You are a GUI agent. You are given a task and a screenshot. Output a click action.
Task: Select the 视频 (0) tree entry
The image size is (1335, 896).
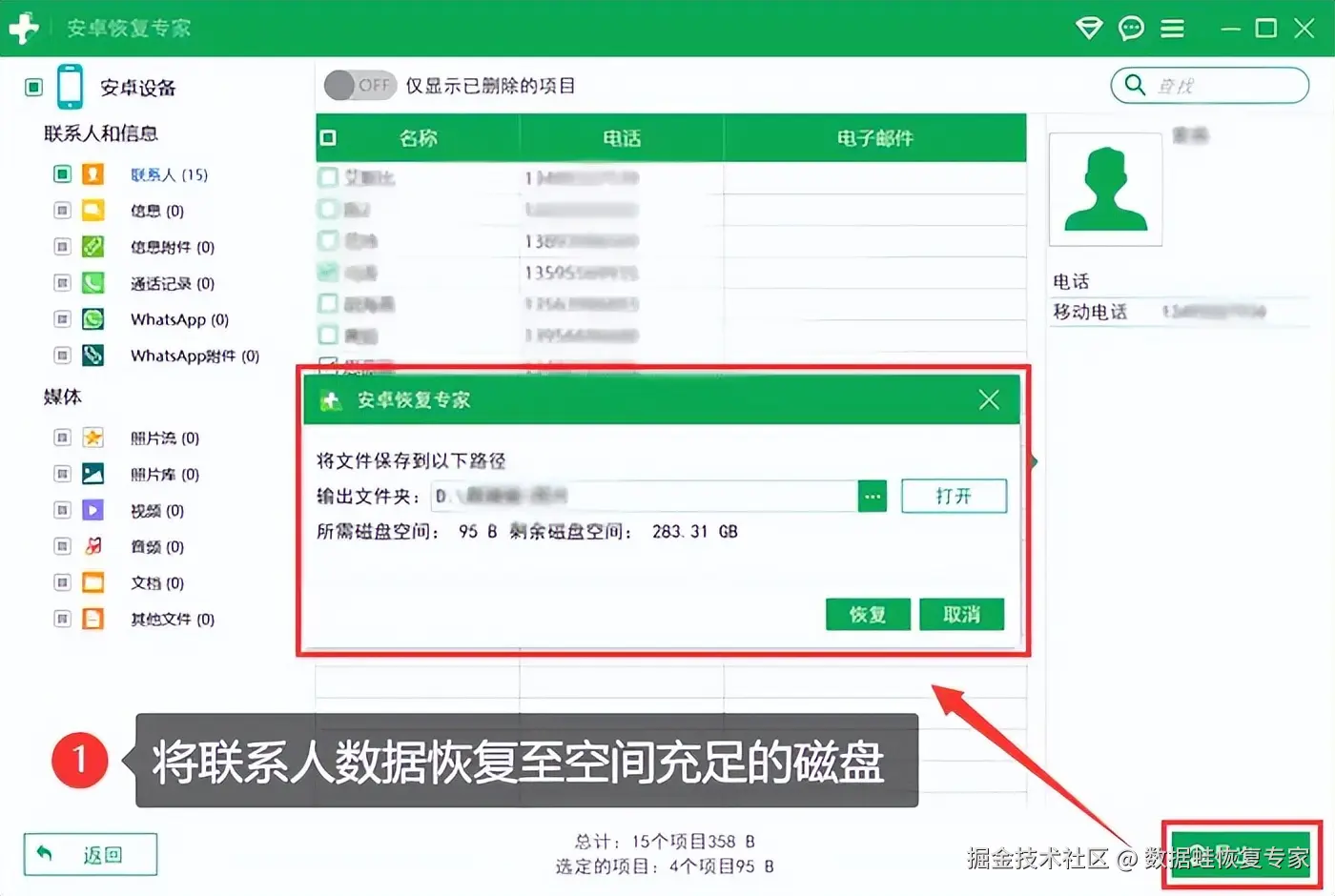(157, 510)
